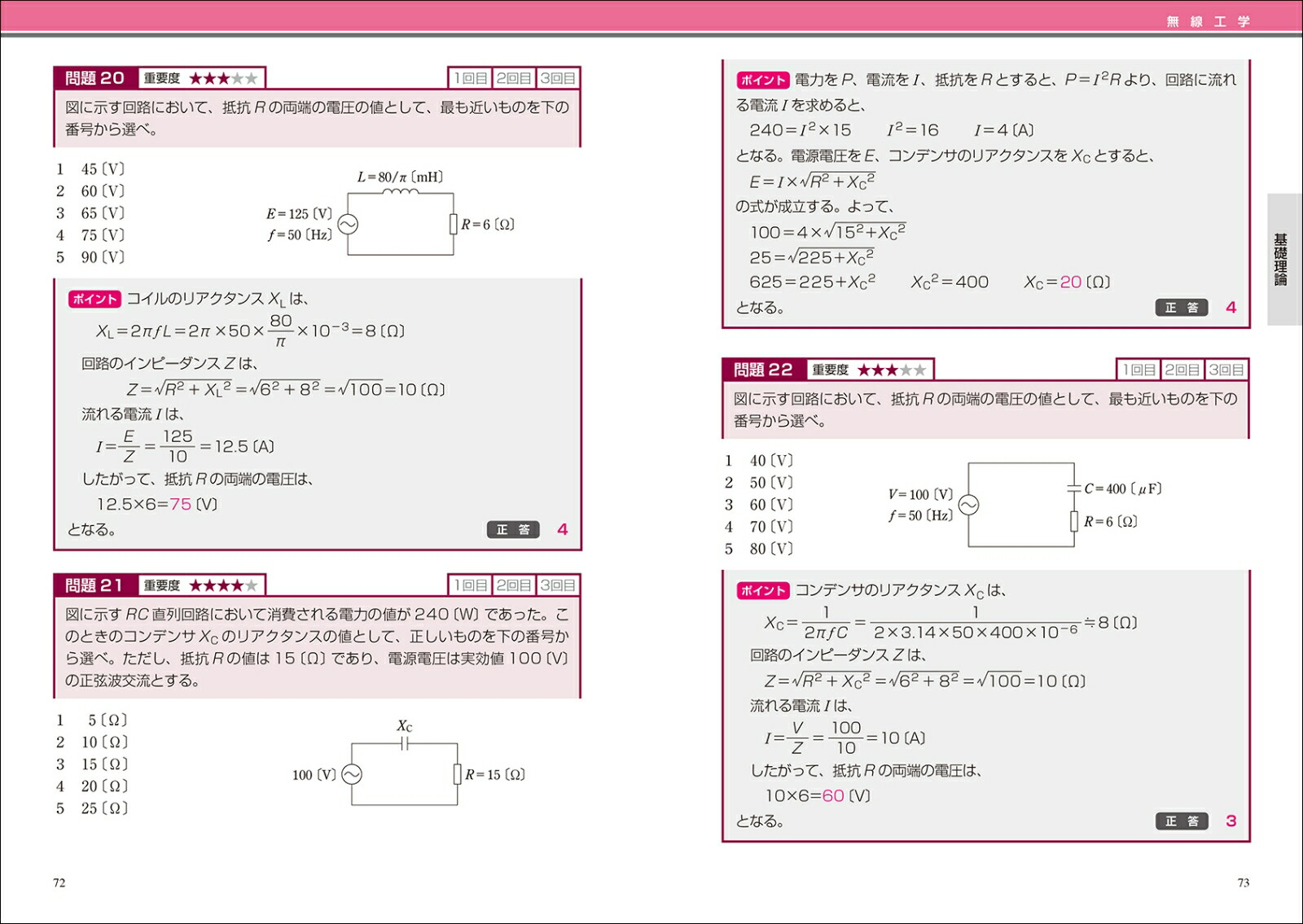This screenshot has width=1303, height=924.
Task: Click the ポイント badge under question 20
Action: (94, 299)
